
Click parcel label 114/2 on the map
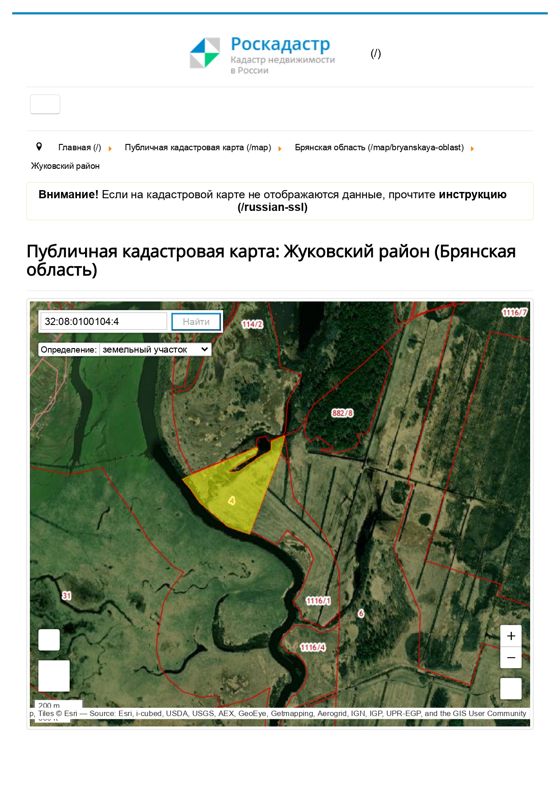(251, 324)
